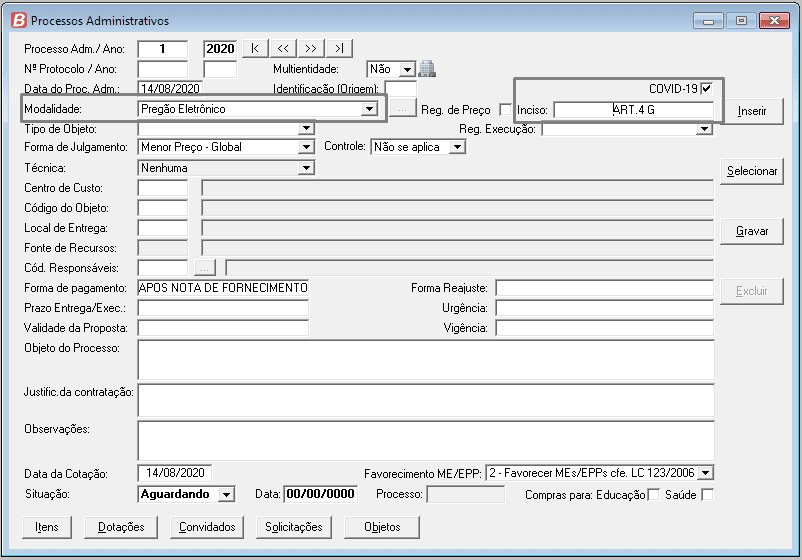
Task: Jump forward with the >> navigation button
Action: tap(311, 48)
